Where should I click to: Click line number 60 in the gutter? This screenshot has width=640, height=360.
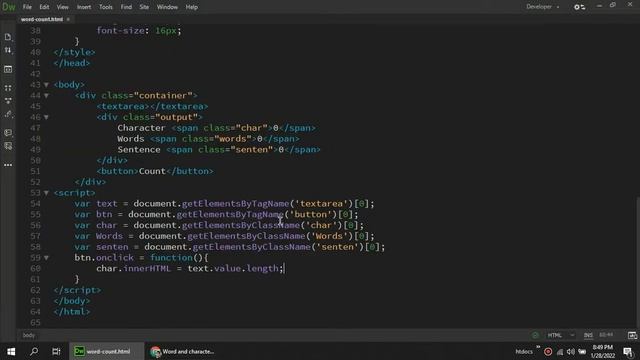[x=36, y=268]
